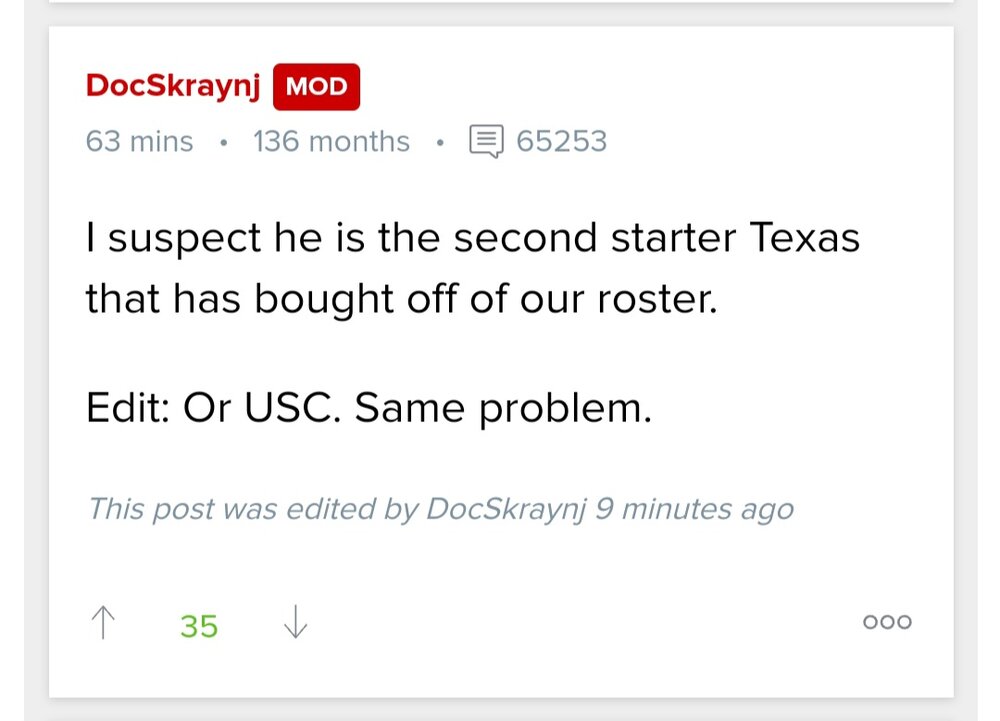Click the post count comment icon
This screenshot has height=721, width=1000.
(x=486, y=142)
